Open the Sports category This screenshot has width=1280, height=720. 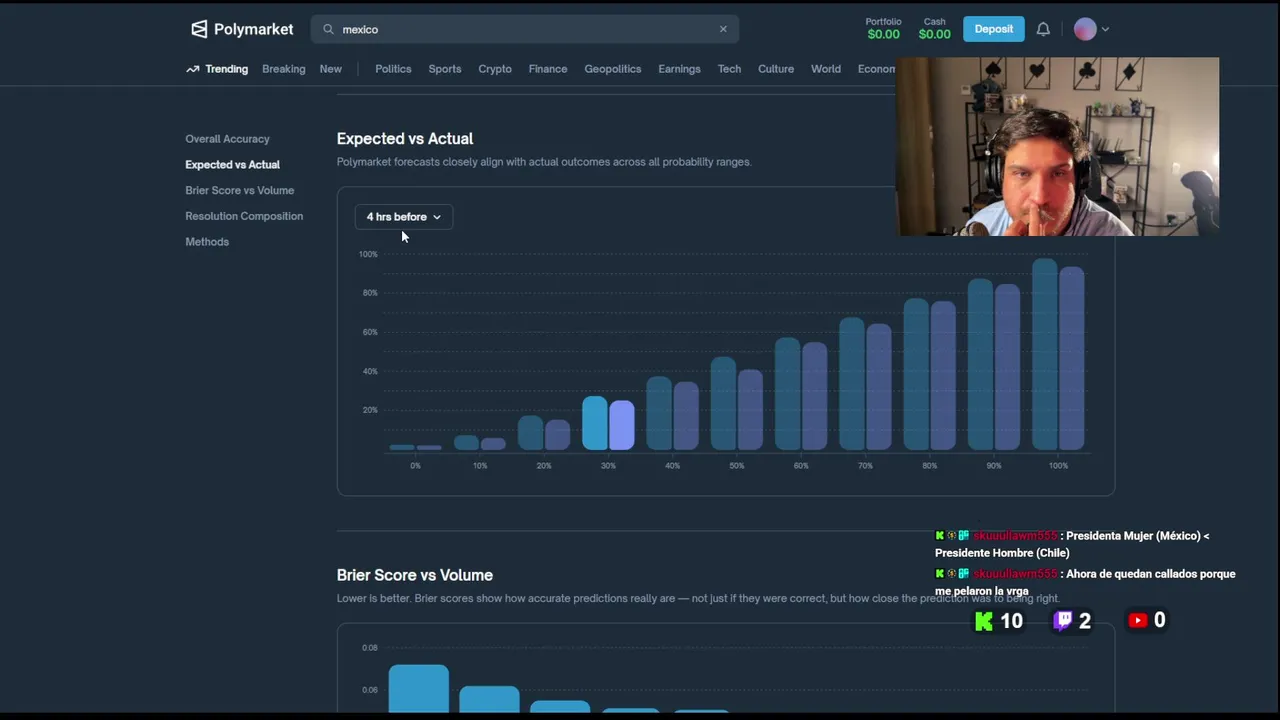click(445, 69)
